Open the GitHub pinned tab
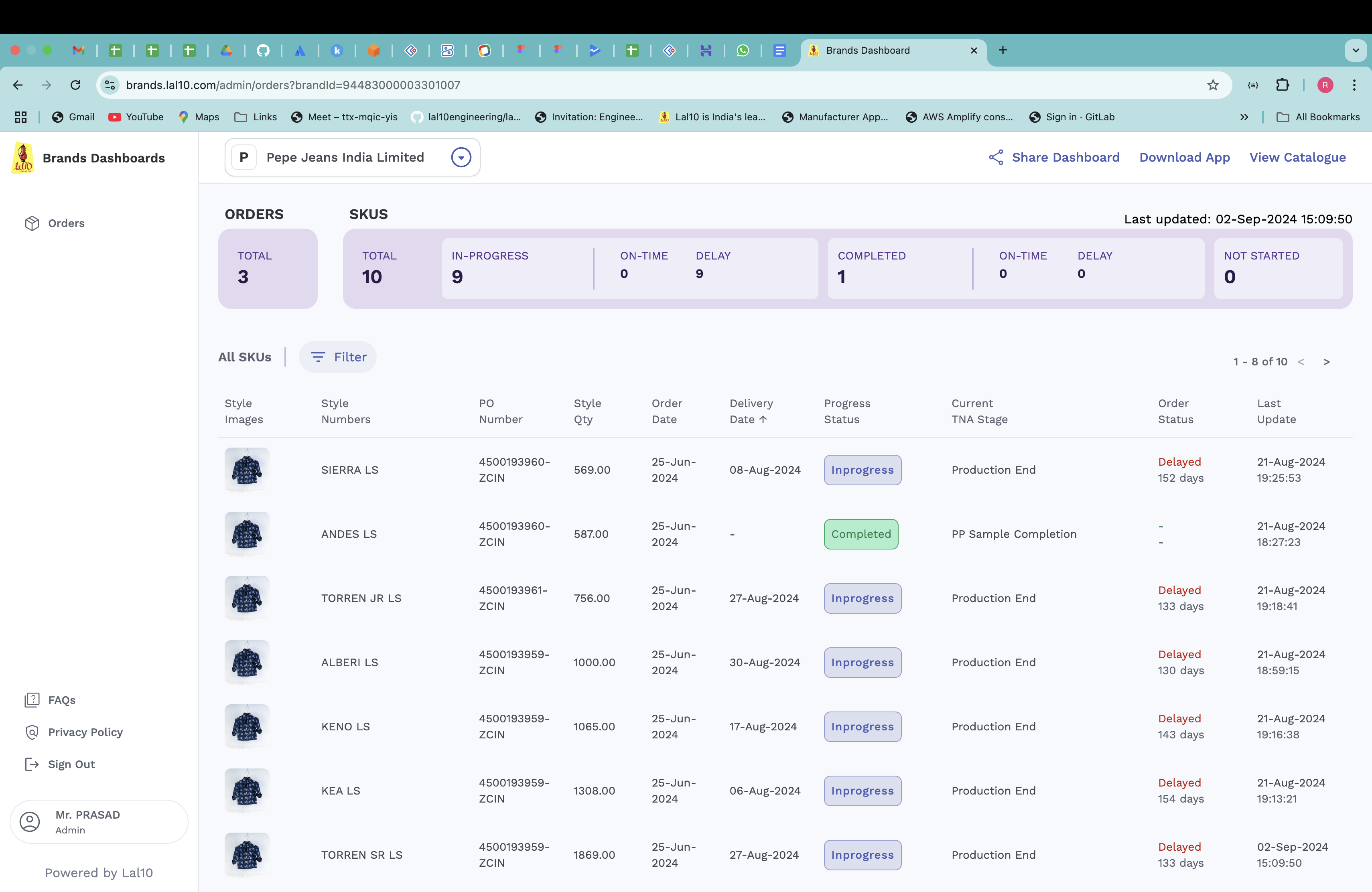The height and width of the screenshot is (892, 1372). 263,51
